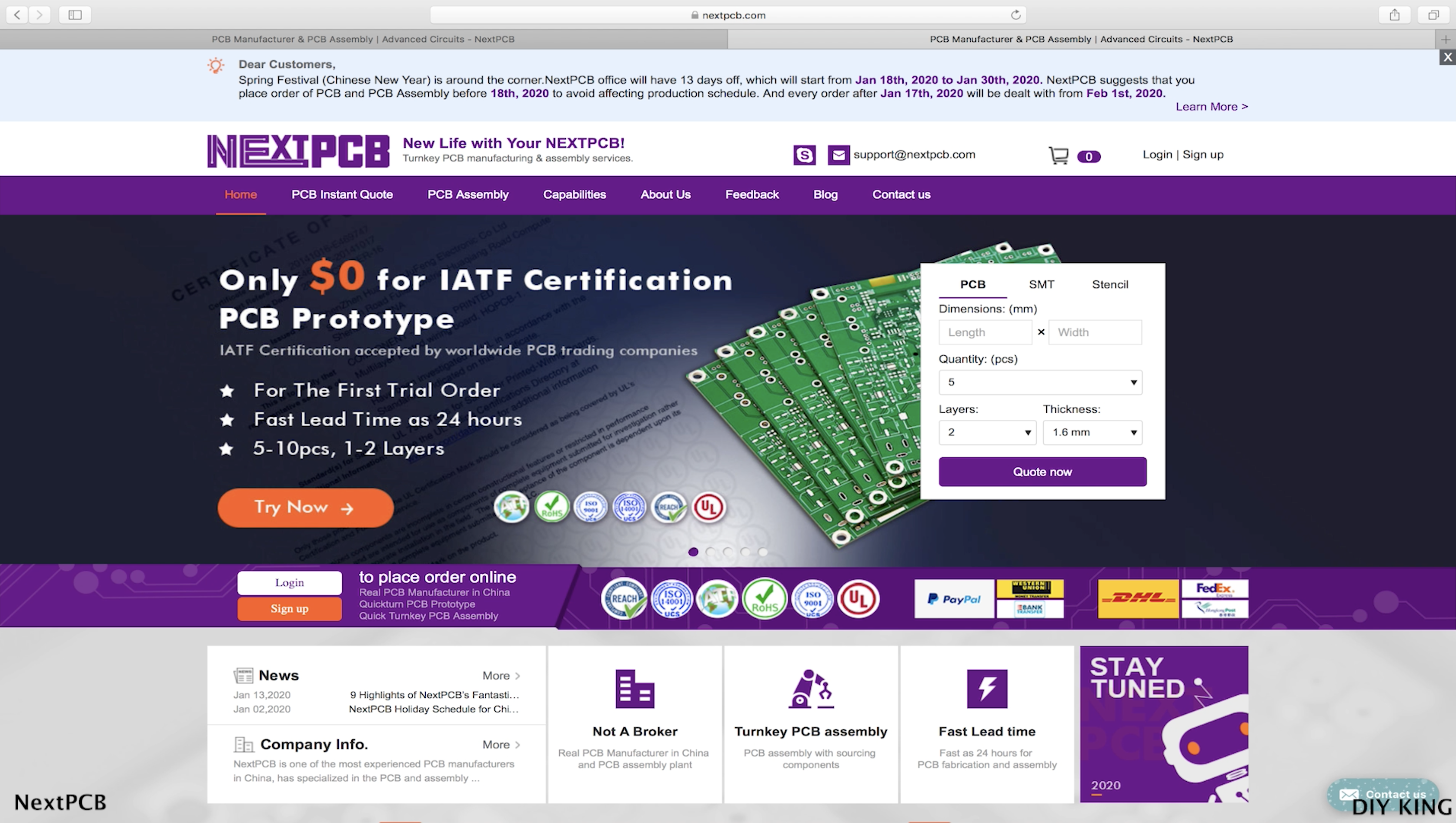Click the Fast Lead time lightning icon

point(987,689)
